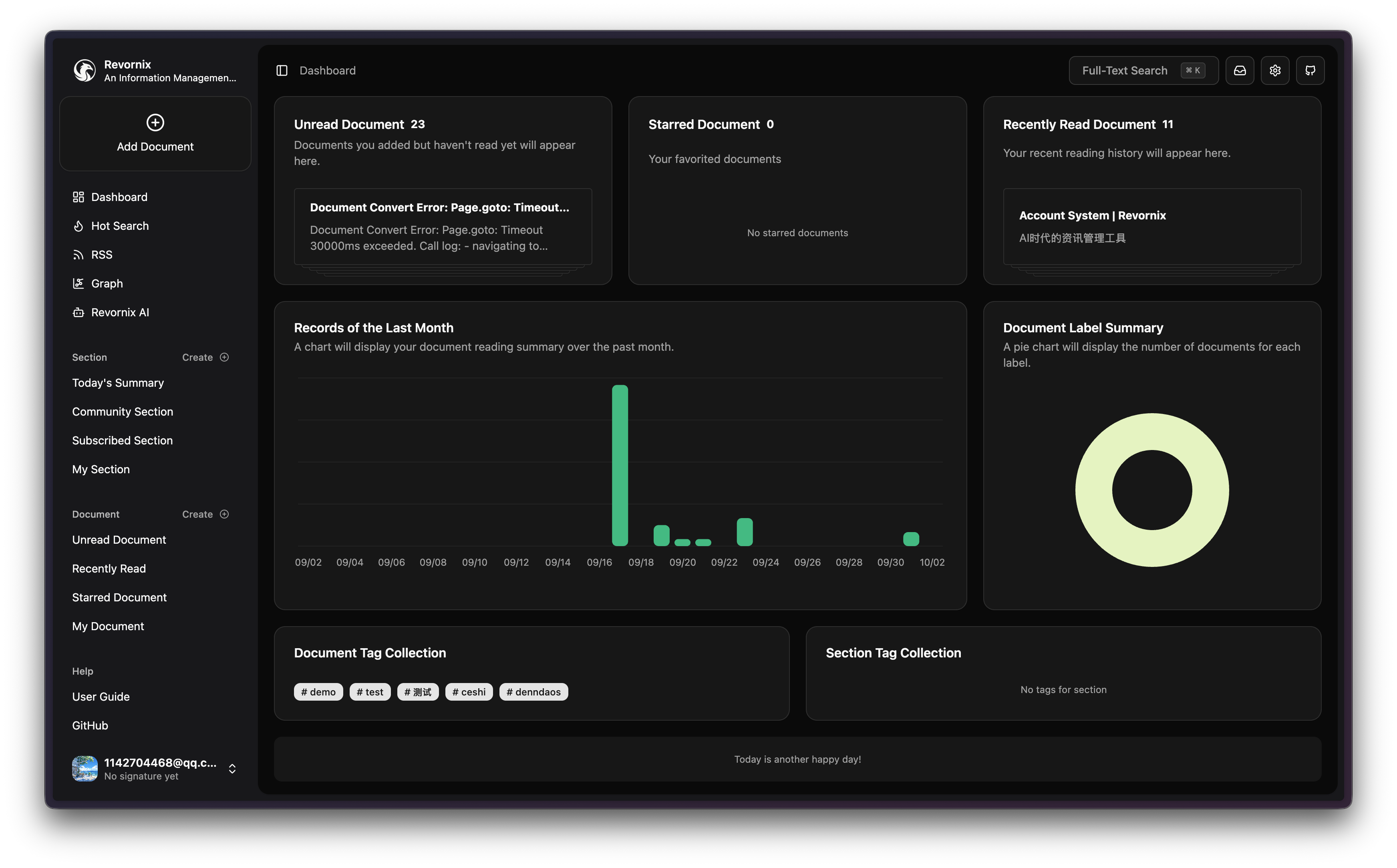Select My Section in sidebar
Viewport: 1397px width, 868px height.
(x=101, y=470)
